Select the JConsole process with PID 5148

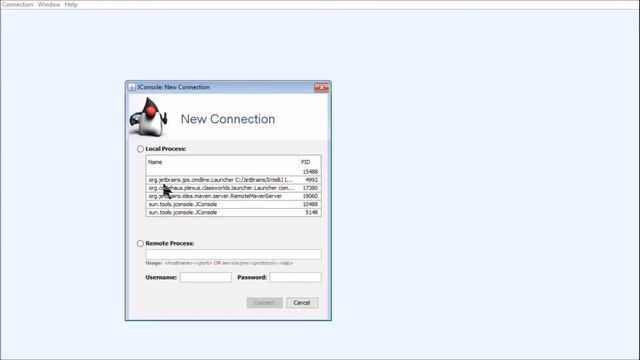tap(233, 212)
